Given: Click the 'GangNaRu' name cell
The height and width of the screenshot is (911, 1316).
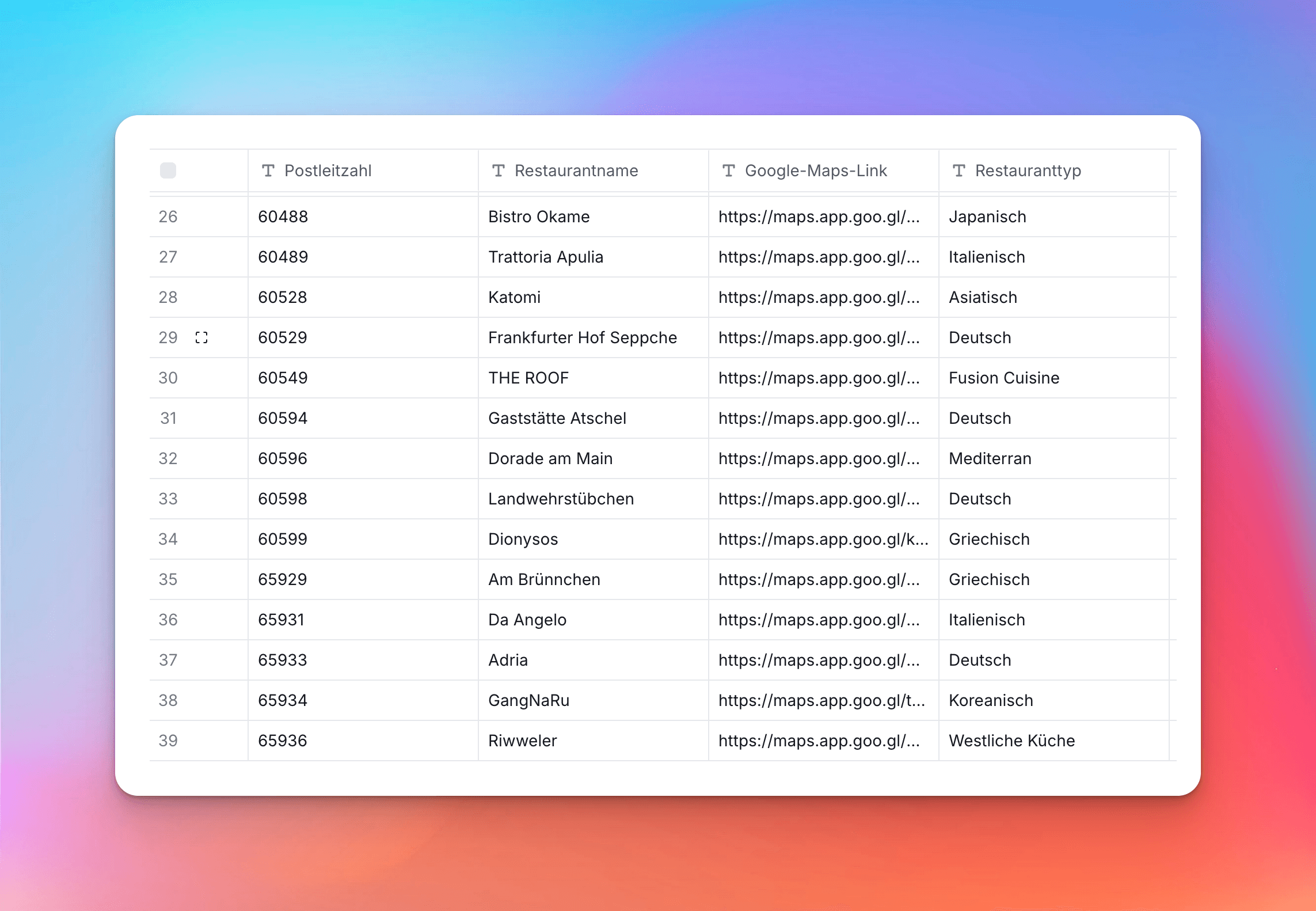Looking at the screenshot, I should (594, 700).
